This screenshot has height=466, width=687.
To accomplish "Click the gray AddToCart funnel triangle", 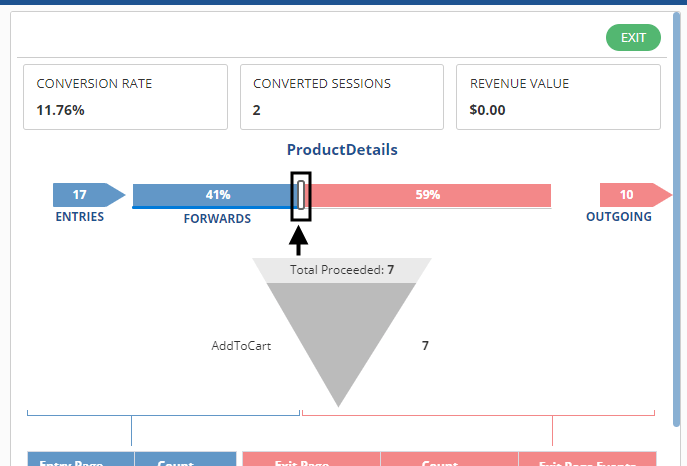I will pyautogui.click(x=341, y=344).
